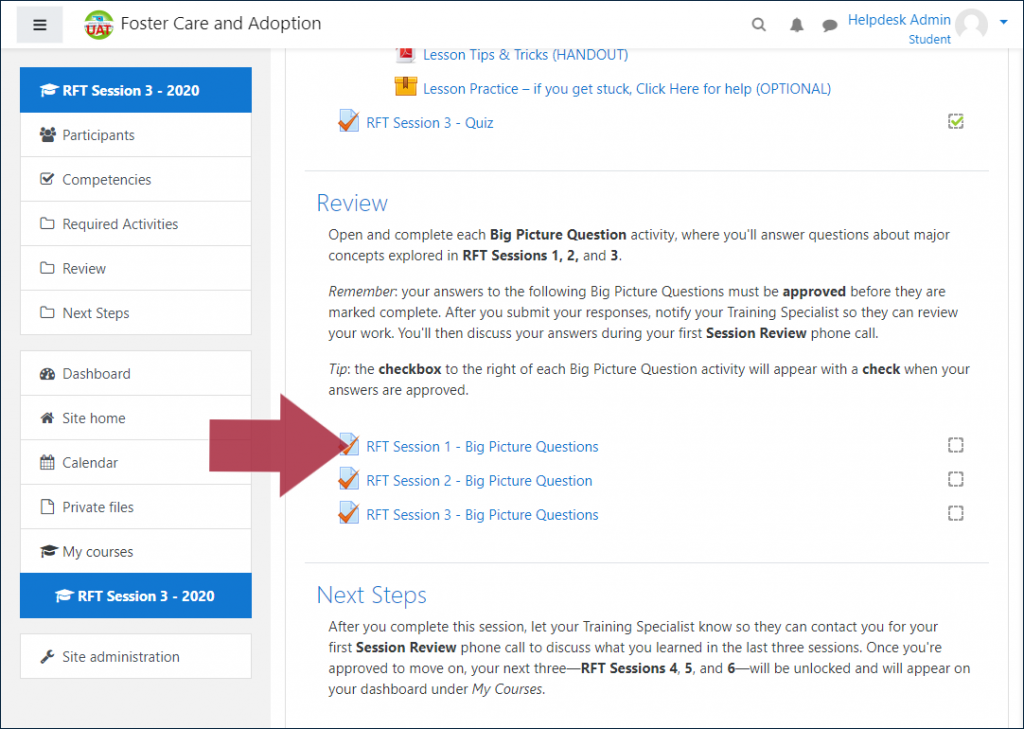This screenshot has height=729, width=1024.
Task: Open Lesson Tips & Tricks (HANDOUT) link
Action: click(x=525, y=55)
